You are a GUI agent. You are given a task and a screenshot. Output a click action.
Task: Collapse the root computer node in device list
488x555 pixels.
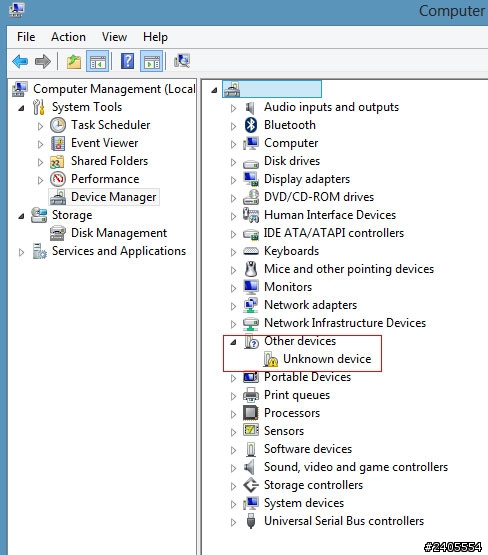pos(214,90)
